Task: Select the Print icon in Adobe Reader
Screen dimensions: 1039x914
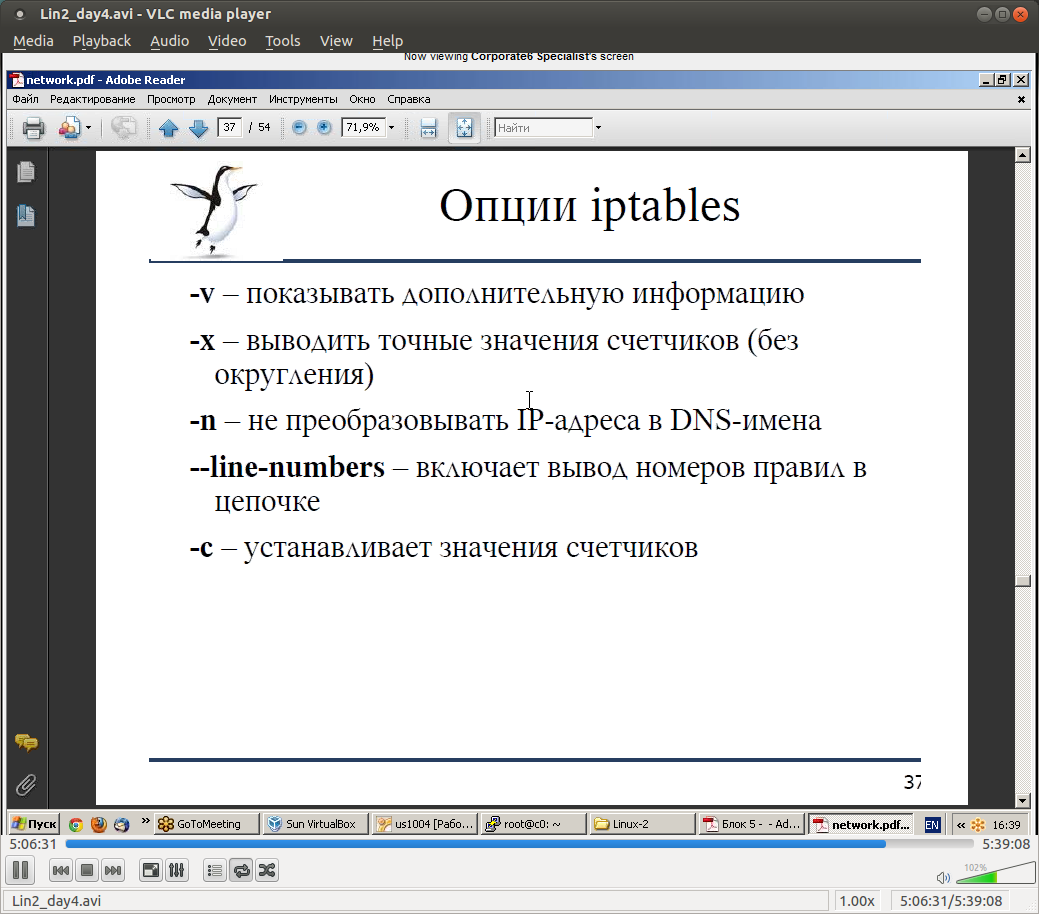Action: (x=32, y=127)
